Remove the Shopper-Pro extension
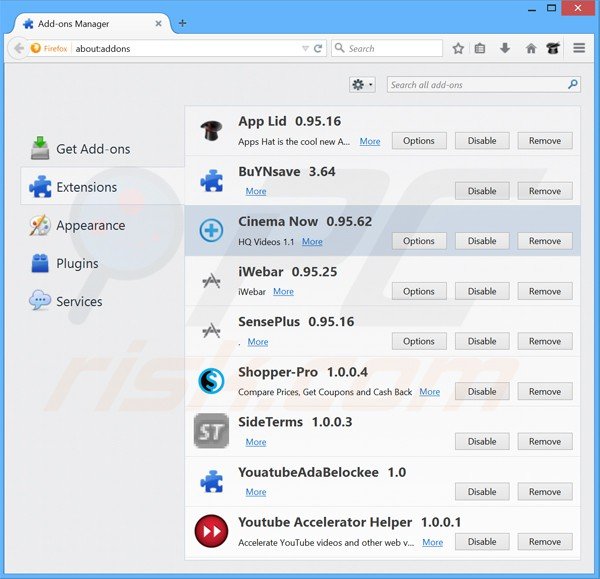 545,391
